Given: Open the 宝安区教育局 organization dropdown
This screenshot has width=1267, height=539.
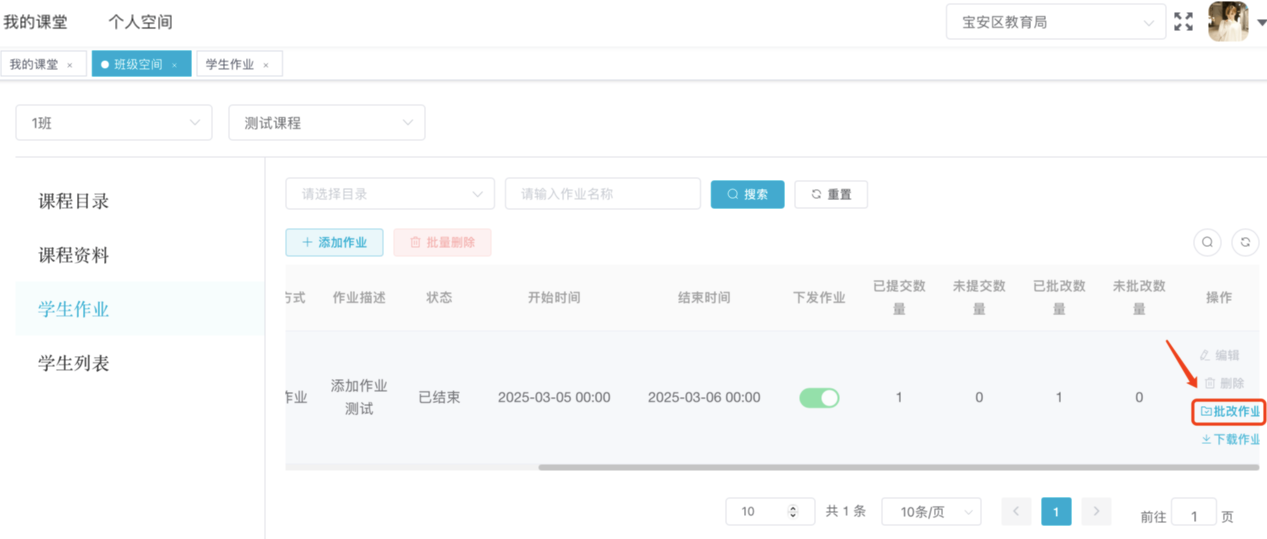Looking at the screenshot, I should pos(1055,22).
